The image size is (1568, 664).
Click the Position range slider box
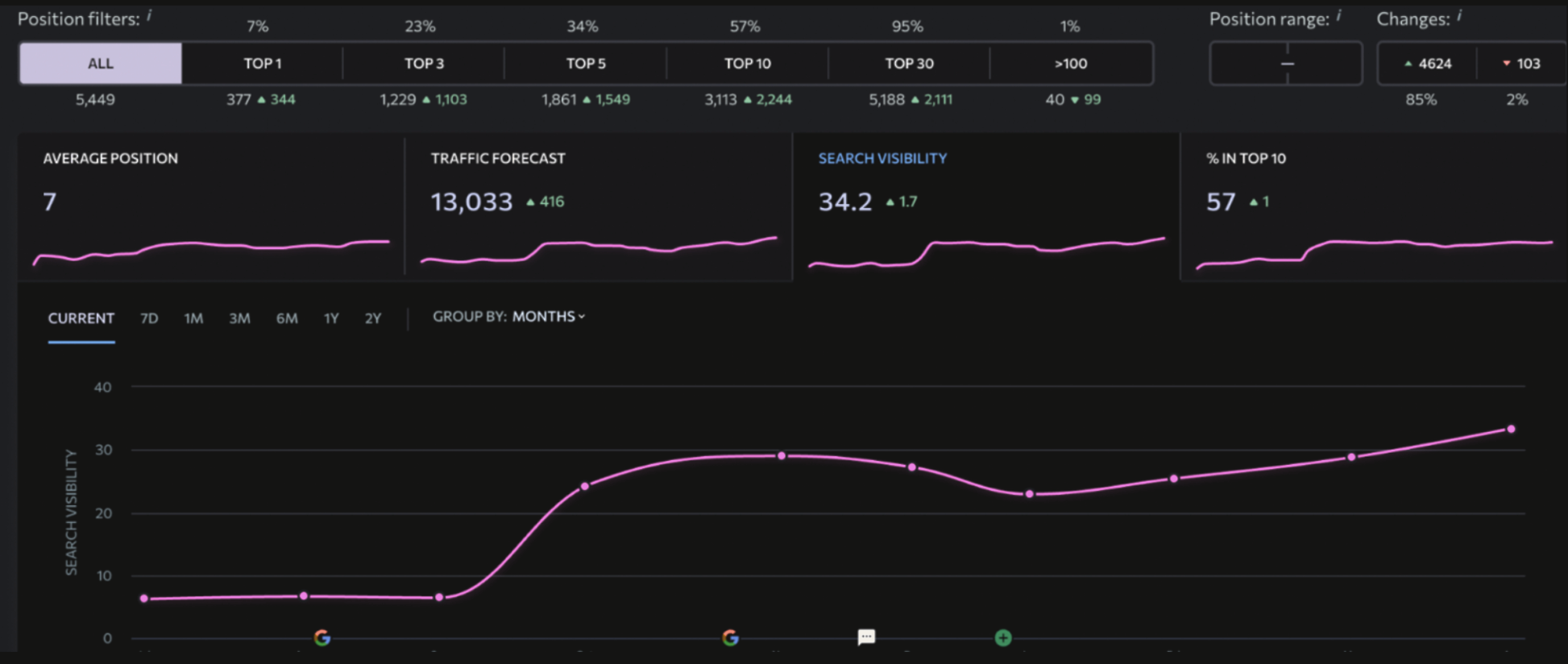1286,64
